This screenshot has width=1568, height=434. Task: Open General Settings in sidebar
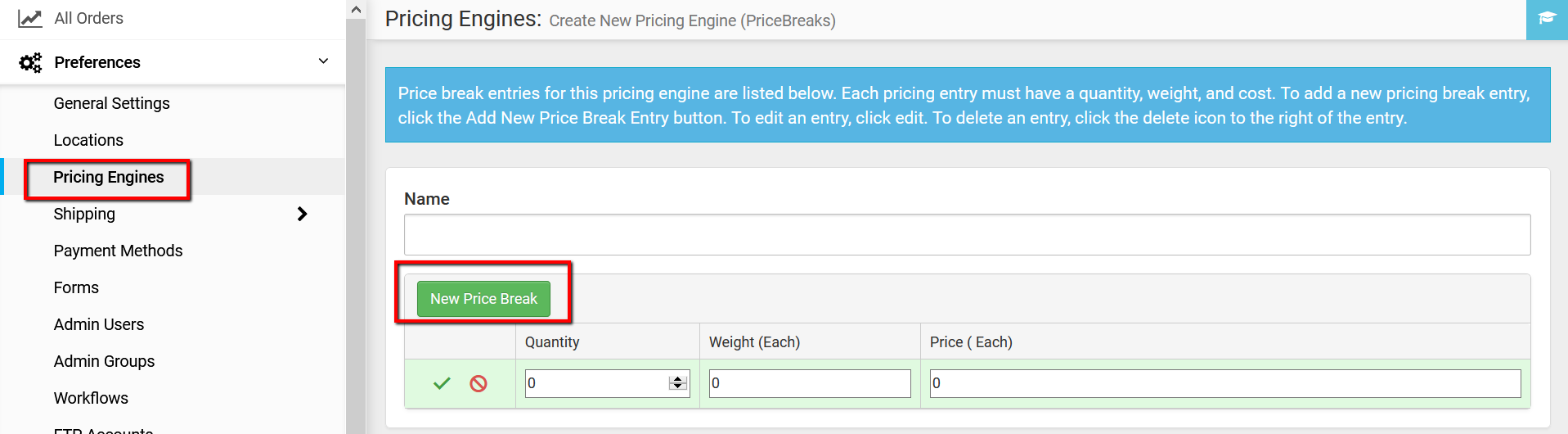coord(112,103)
